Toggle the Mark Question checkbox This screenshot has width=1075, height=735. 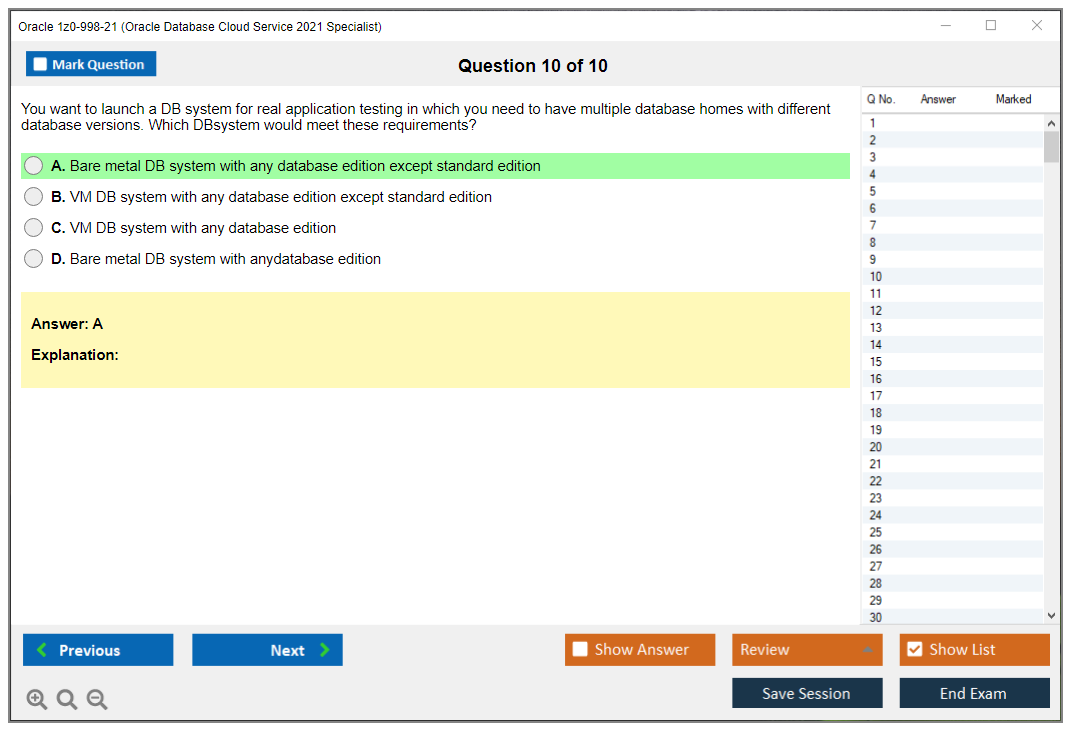pyautogui.click(x=41, y=65)
